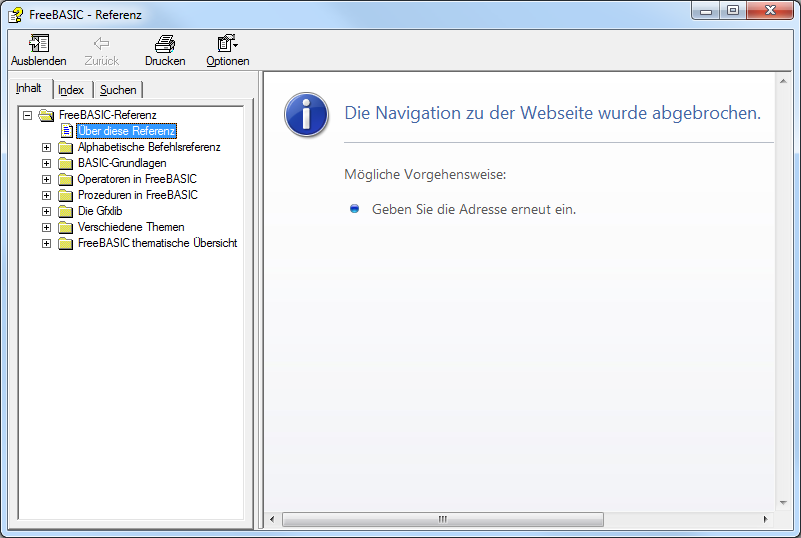Image resolution: width=801 pixels, height=538 pixels.
Task: Click the 'Mögliche Vorgehensweise:' text
Action: 425,174
